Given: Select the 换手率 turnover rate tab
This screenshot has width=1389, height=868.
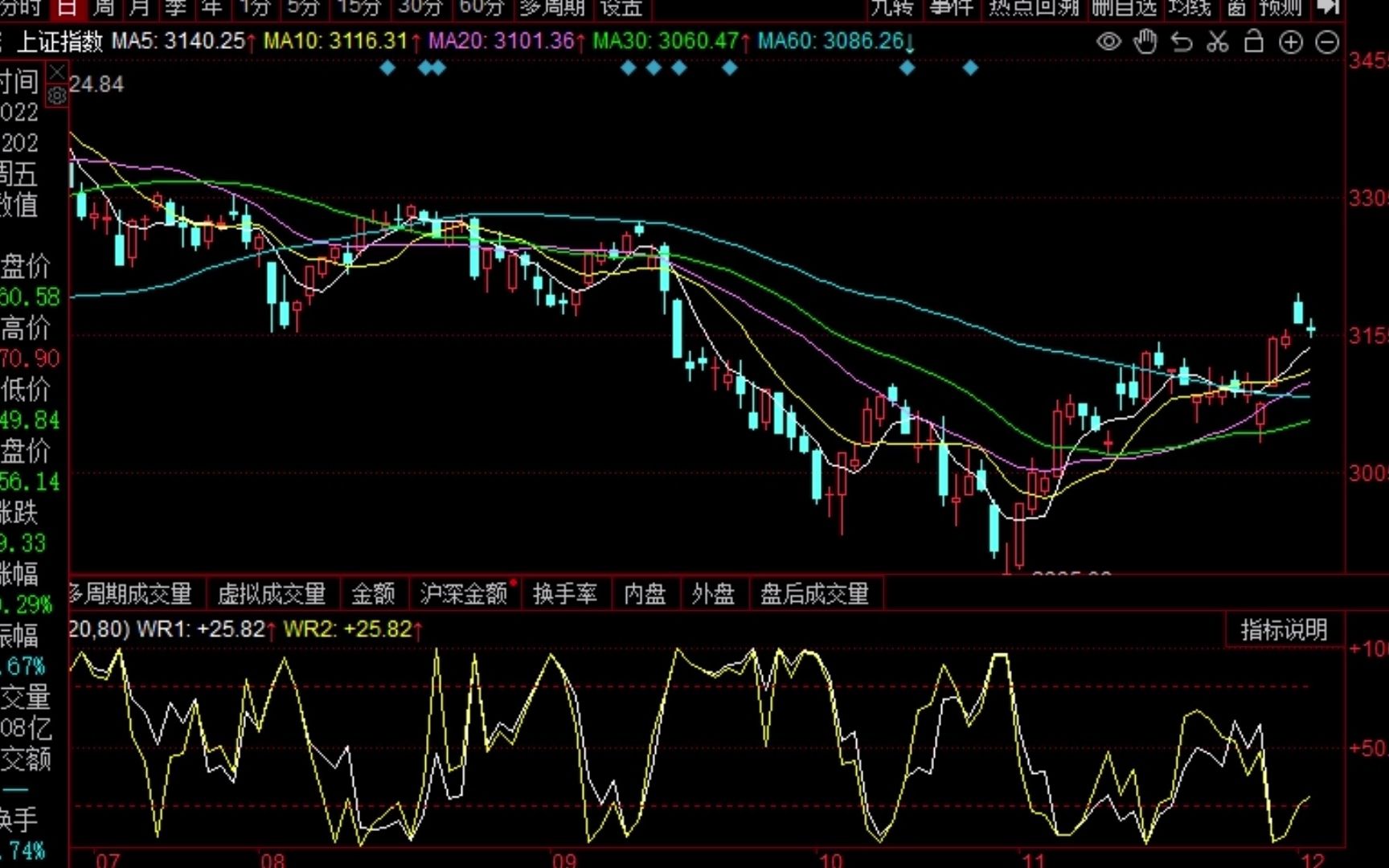Looking at the screenshot, I should click(565, 594).
